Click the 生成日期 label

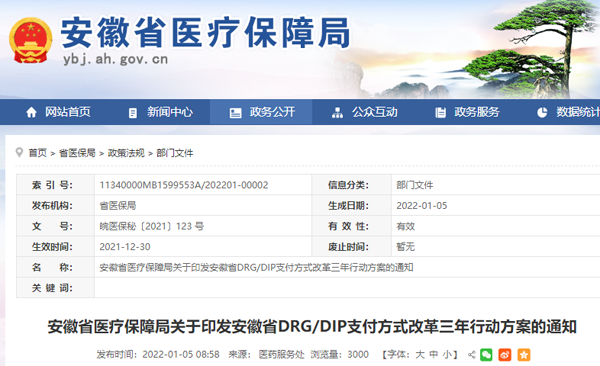pyautogui.click(x=348, y=206)
